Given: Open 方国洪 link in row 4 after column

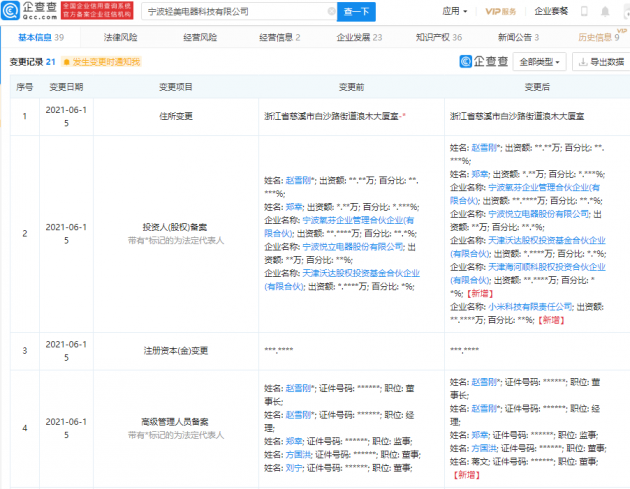Looking at the screenshot, I should pos(484,448).
